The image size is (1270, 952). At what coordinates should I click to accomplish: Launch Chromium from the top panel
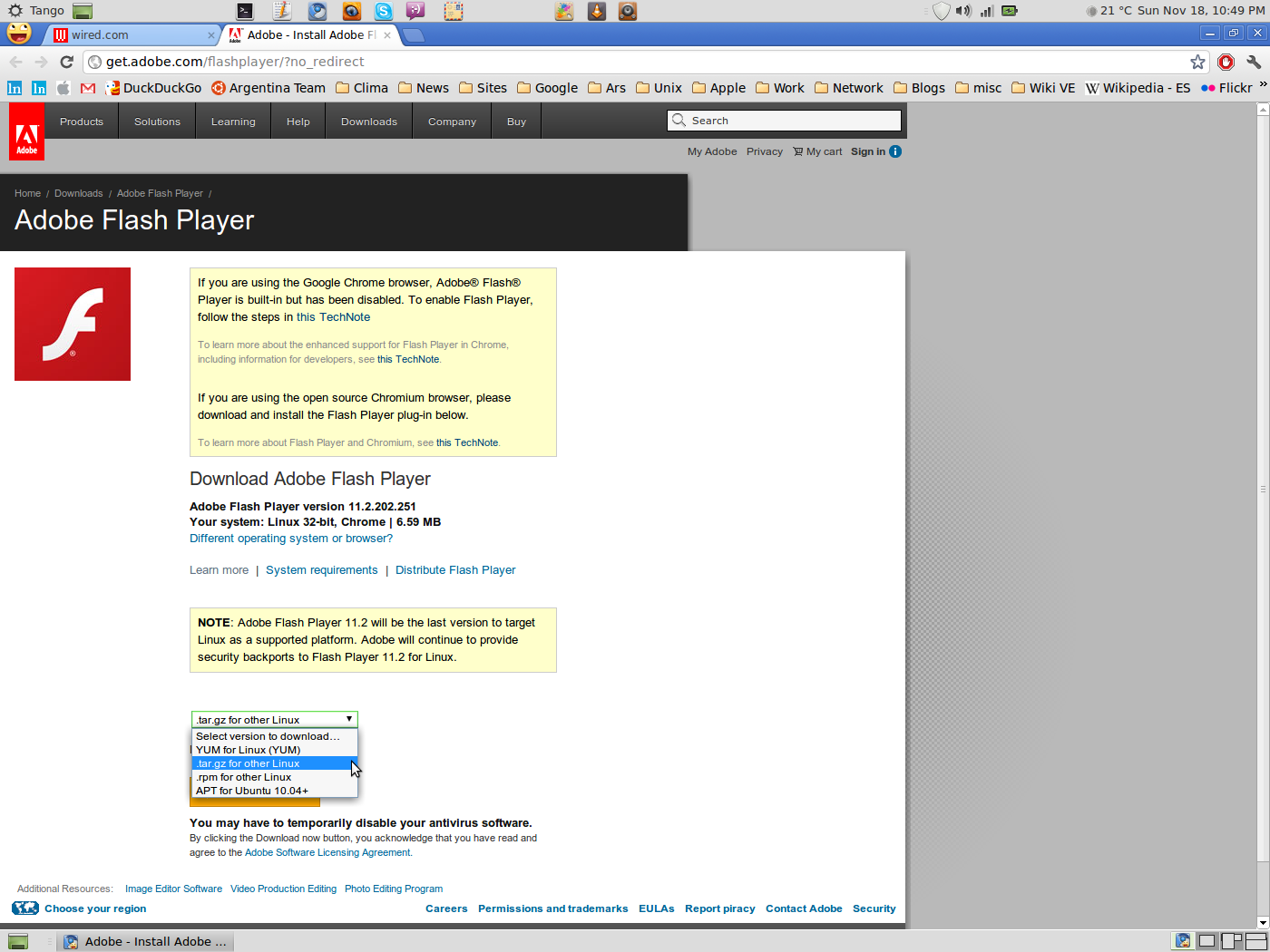pyautogui.click(x=317, y=11)
